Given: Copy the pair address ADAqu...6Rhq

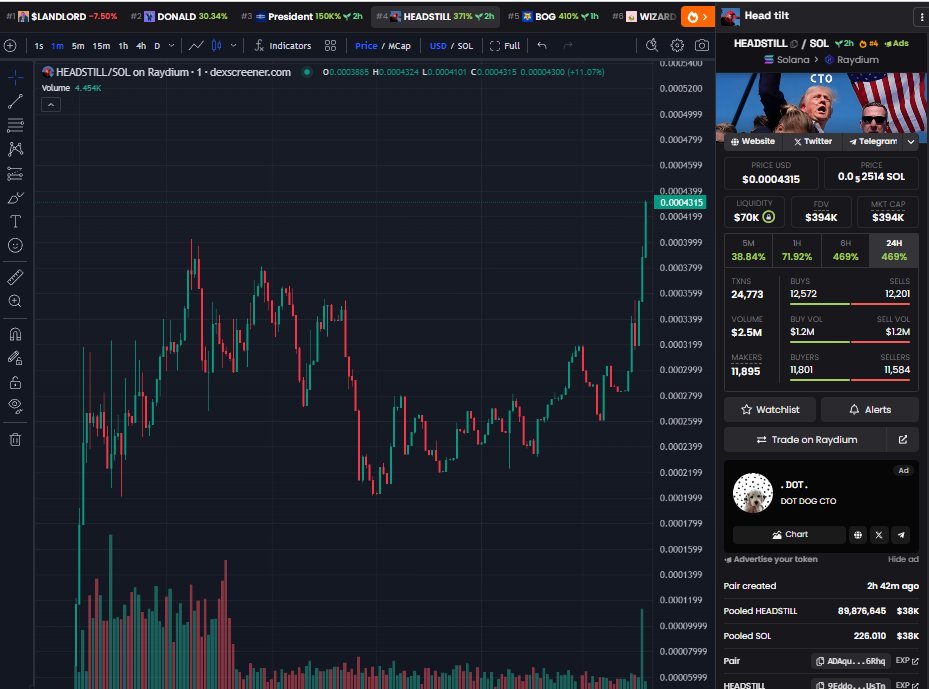Looking at the screenshot, I should tap(851, 661).
